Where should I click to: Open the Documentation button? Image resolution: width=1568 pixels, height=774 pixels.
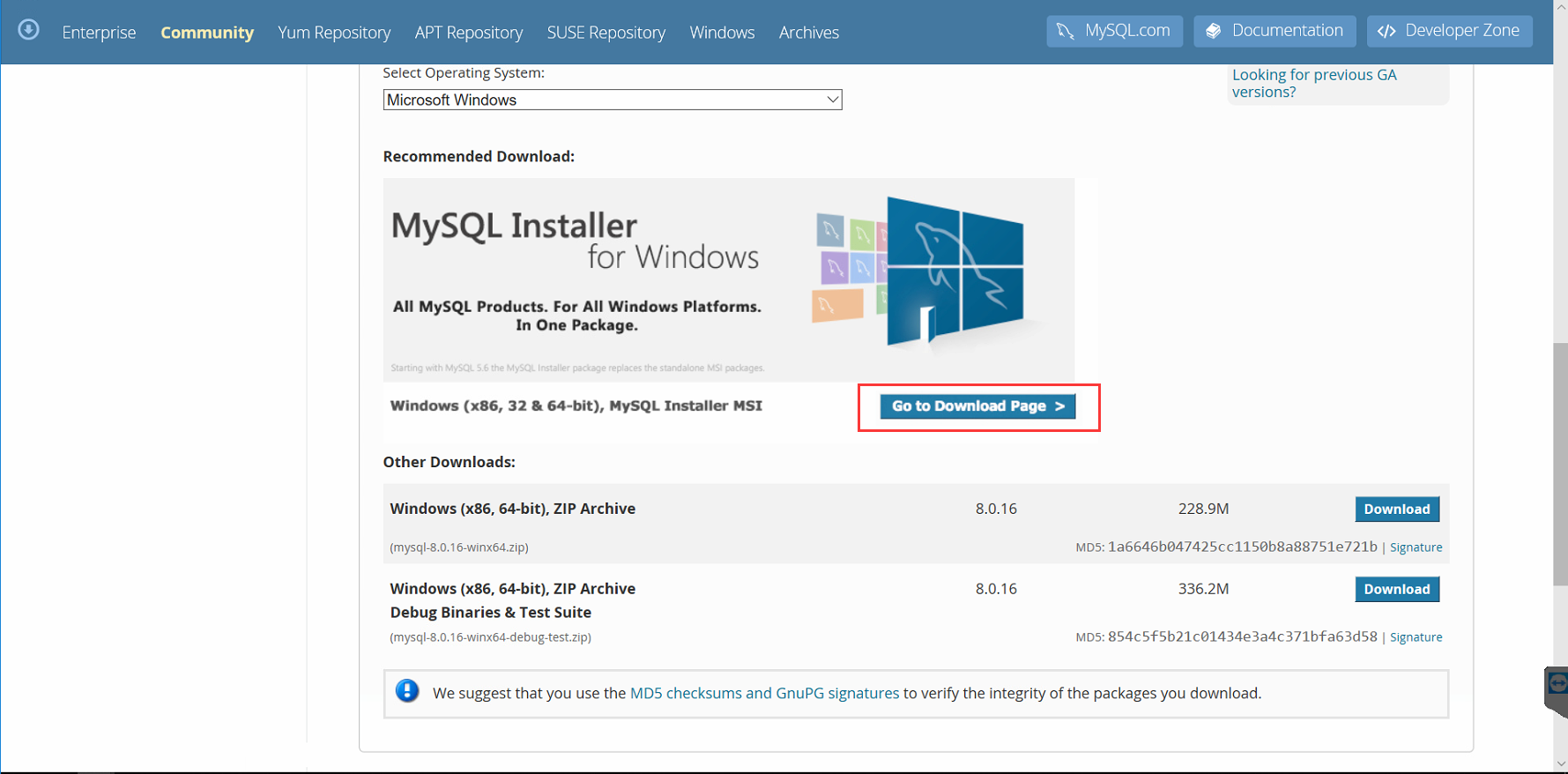coord(1274,31)
